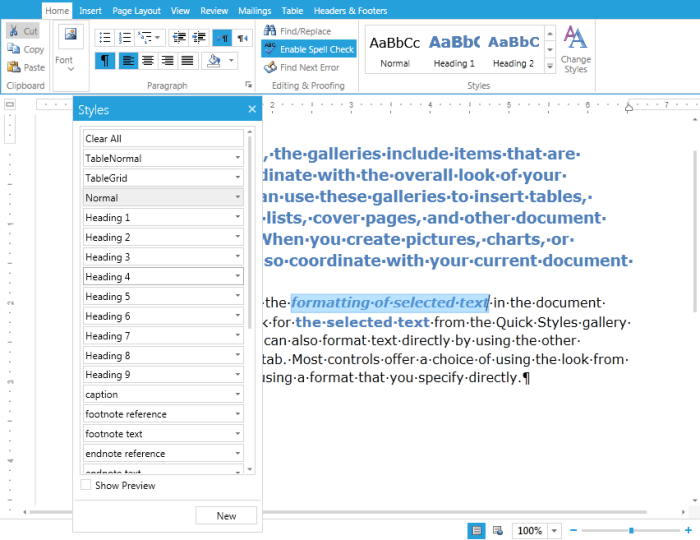This screenshot has width=700, height=540.
Task: Choose the Heading 1 style in list
Action: pos(163,217)
